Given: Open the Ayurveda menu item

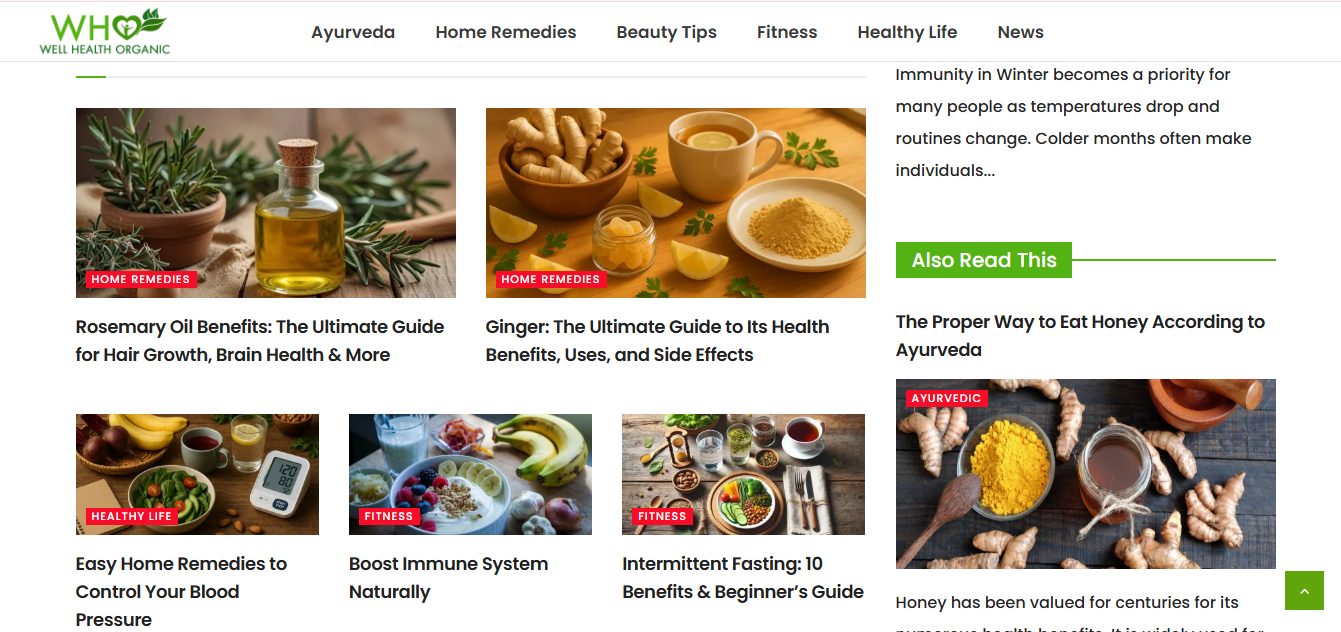Looking at the screenshot, I should point(353,32).
